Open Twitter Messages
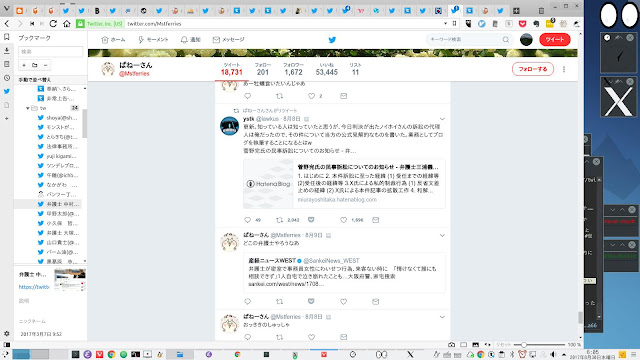Image resolution: width=640 pixels, height=360 pixels. pyautogui.click(x=229, y=40)
